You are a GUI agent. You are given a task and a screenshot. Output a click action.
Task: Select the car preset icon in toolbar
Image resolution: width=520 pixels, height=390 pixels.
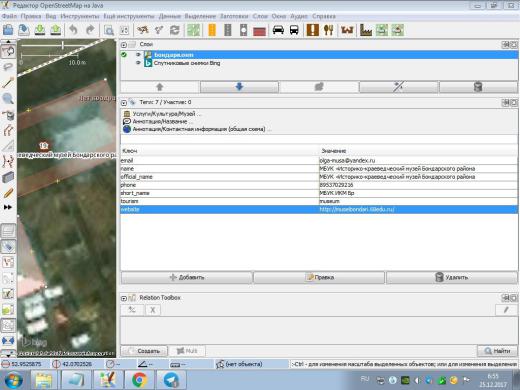pyautogui.click(x=278, y=30)
